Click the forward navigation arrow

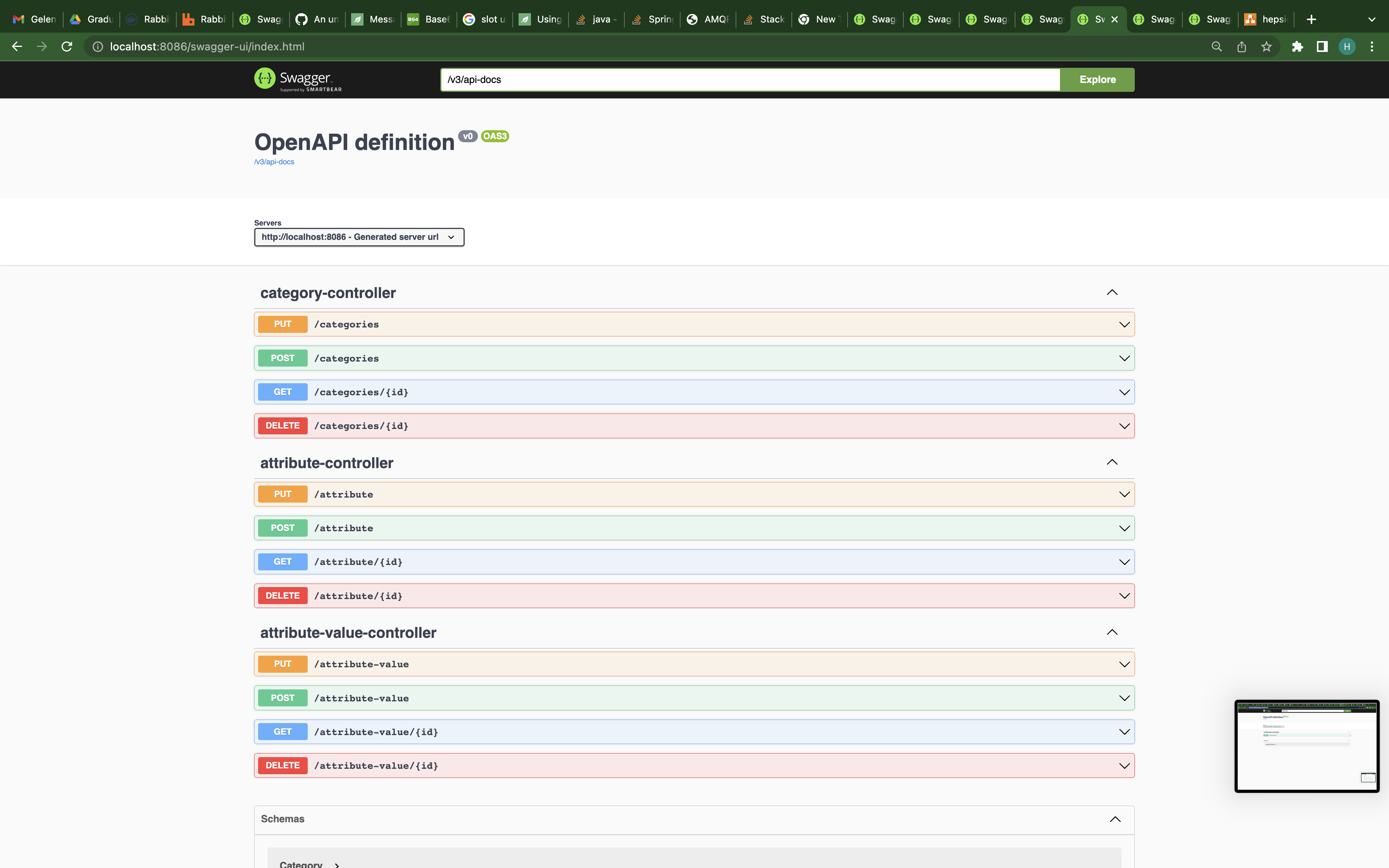42,46
